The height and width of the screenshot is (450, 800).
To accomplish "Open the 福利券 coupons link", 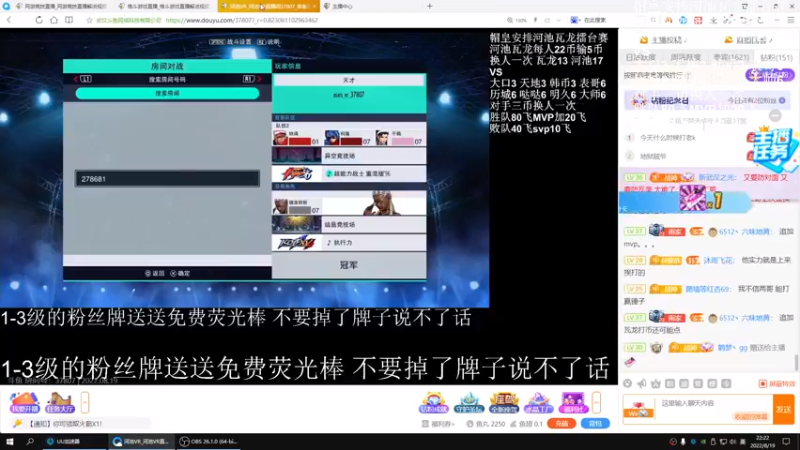I will [x=438, y=423].
